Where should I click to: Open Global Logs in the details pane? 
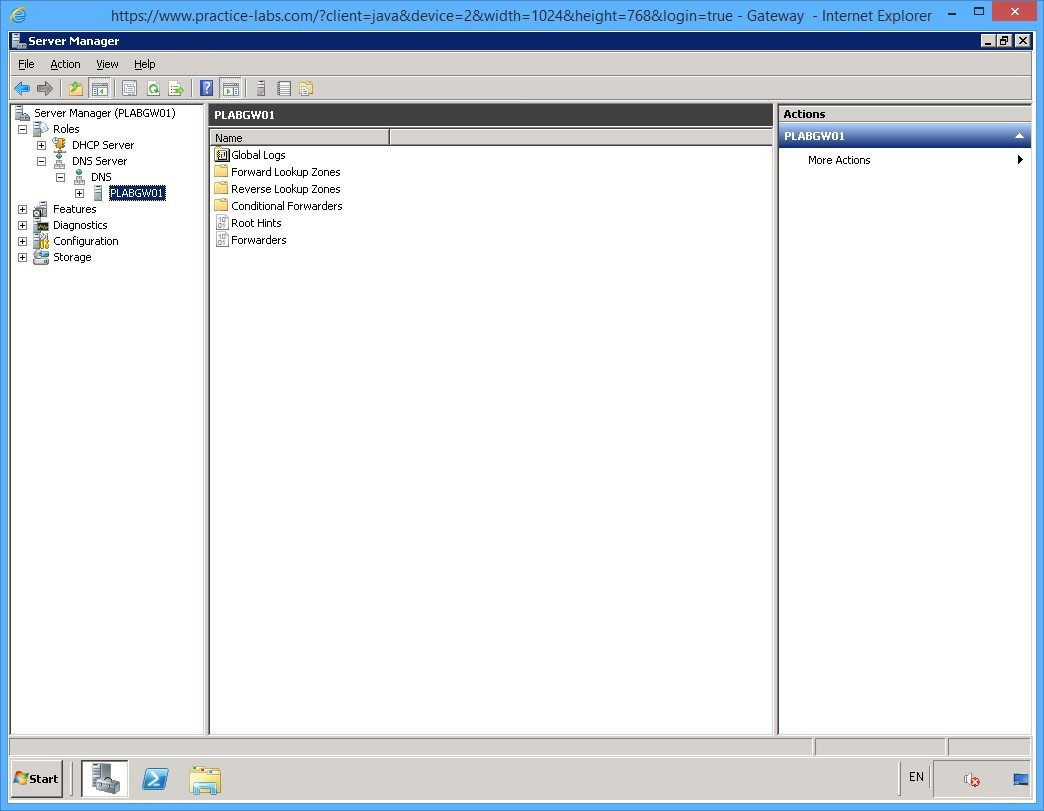[259, 154]
